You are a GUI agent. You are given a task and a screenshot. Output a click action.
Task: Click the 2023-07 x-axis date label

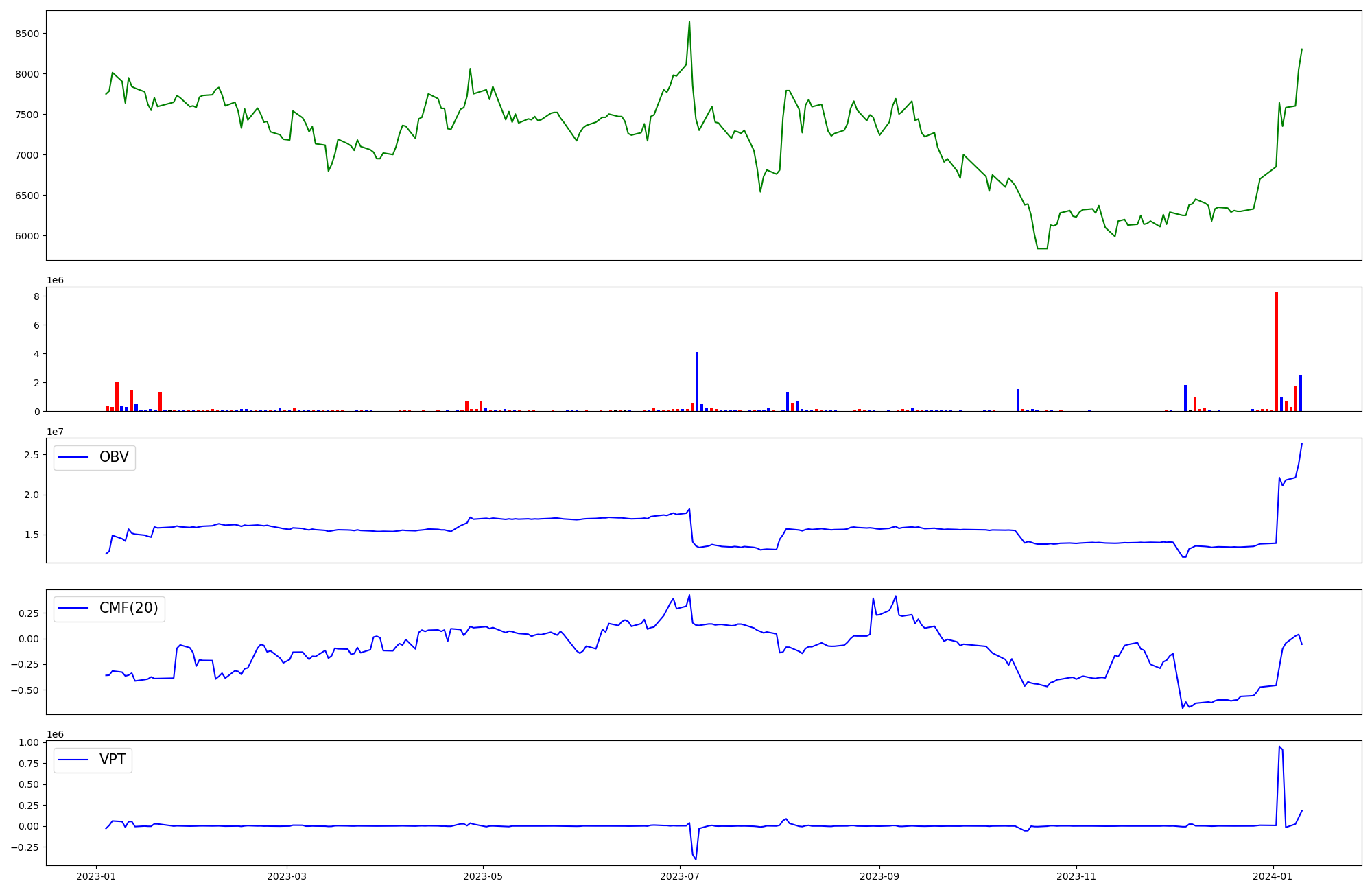click(680, 876)
